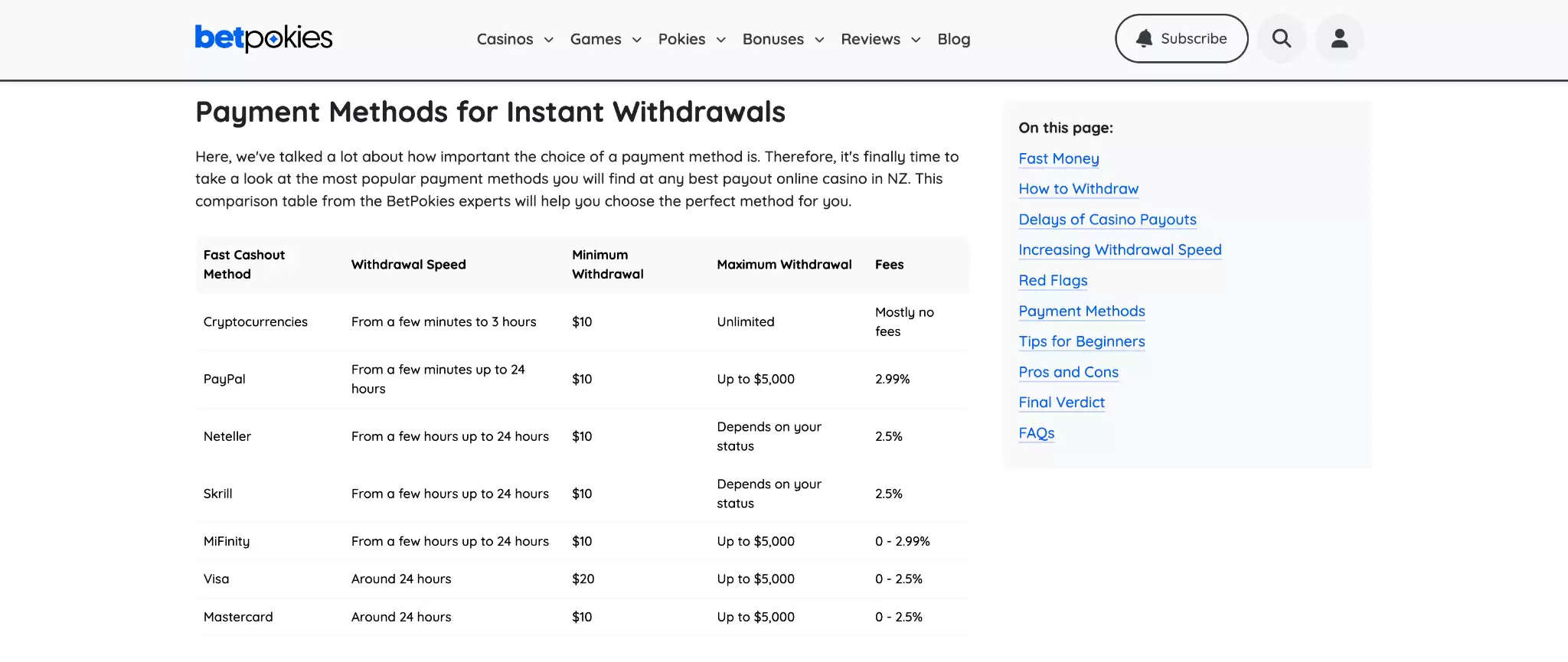Expand the Bonuses dropdown menu

[783, 39]
